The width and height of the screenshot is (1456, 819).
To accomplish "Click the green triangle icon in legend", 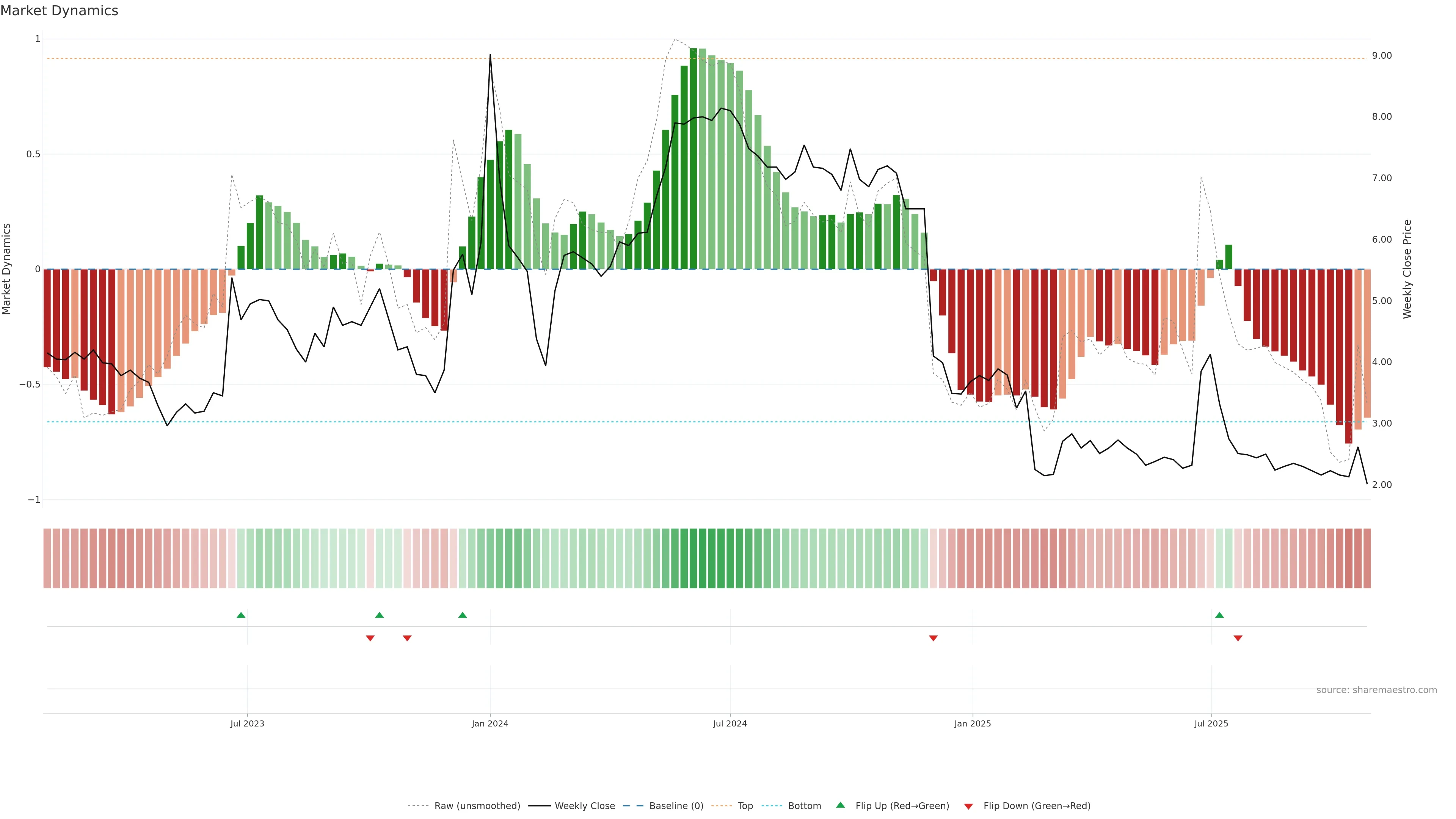I will 841,805.
